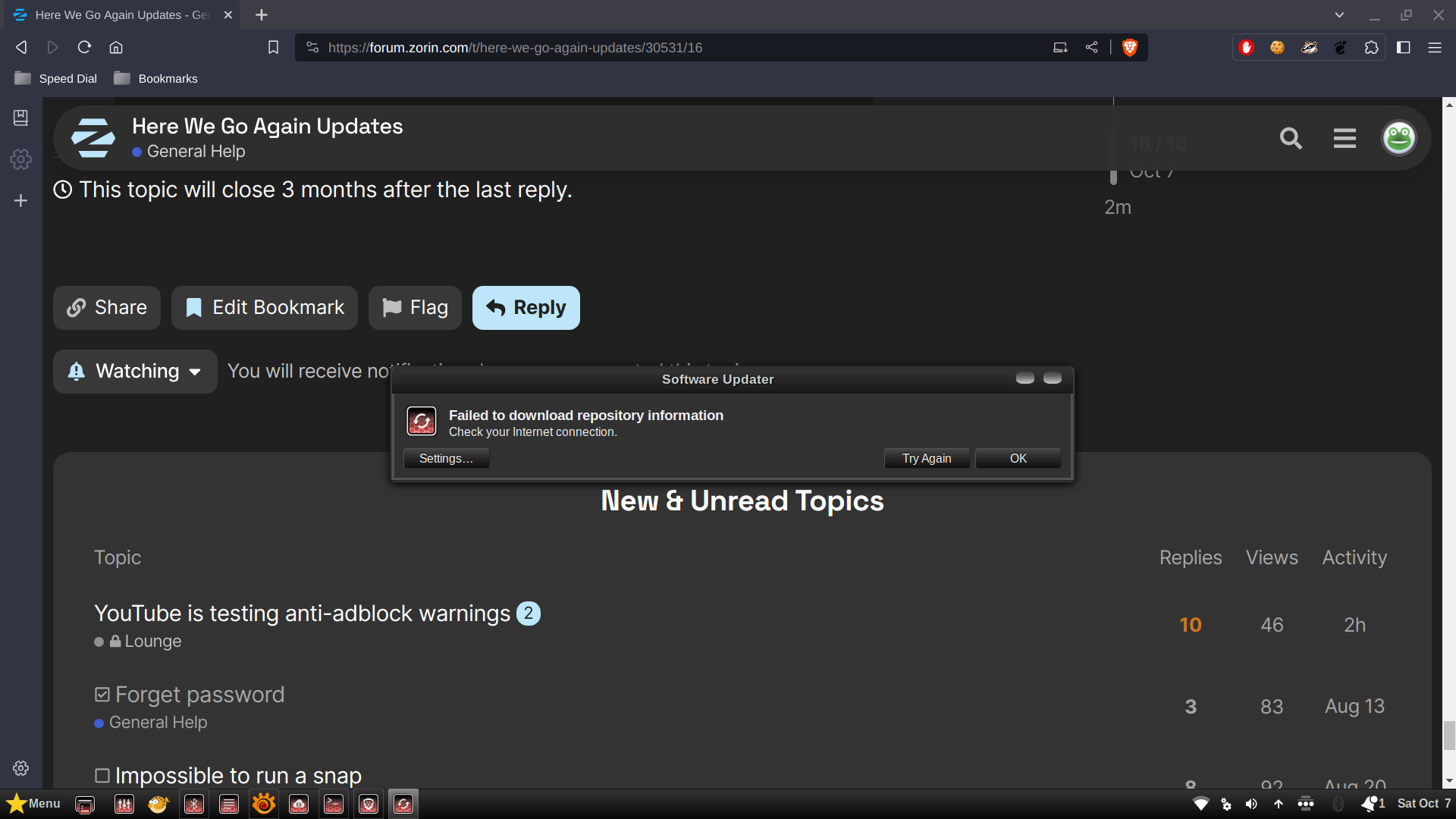The width and height of the screenshot is (1456, 819).
Task: Open Impossible to run a snap topic
Action: click(x=238, y=775)
